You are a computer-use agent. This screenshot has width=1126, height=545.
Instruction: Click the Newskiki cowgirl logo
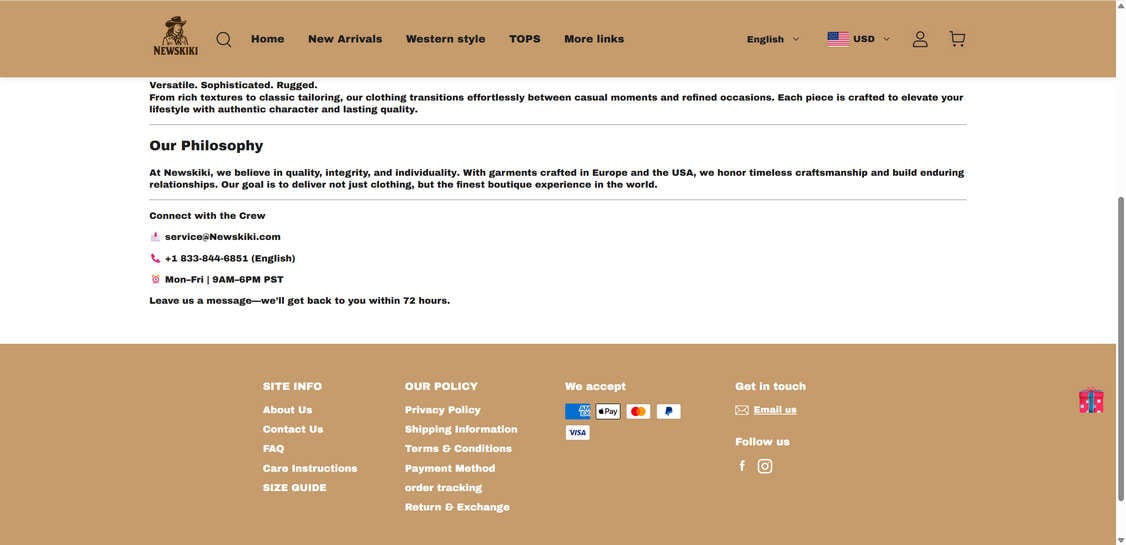(176, 36)
